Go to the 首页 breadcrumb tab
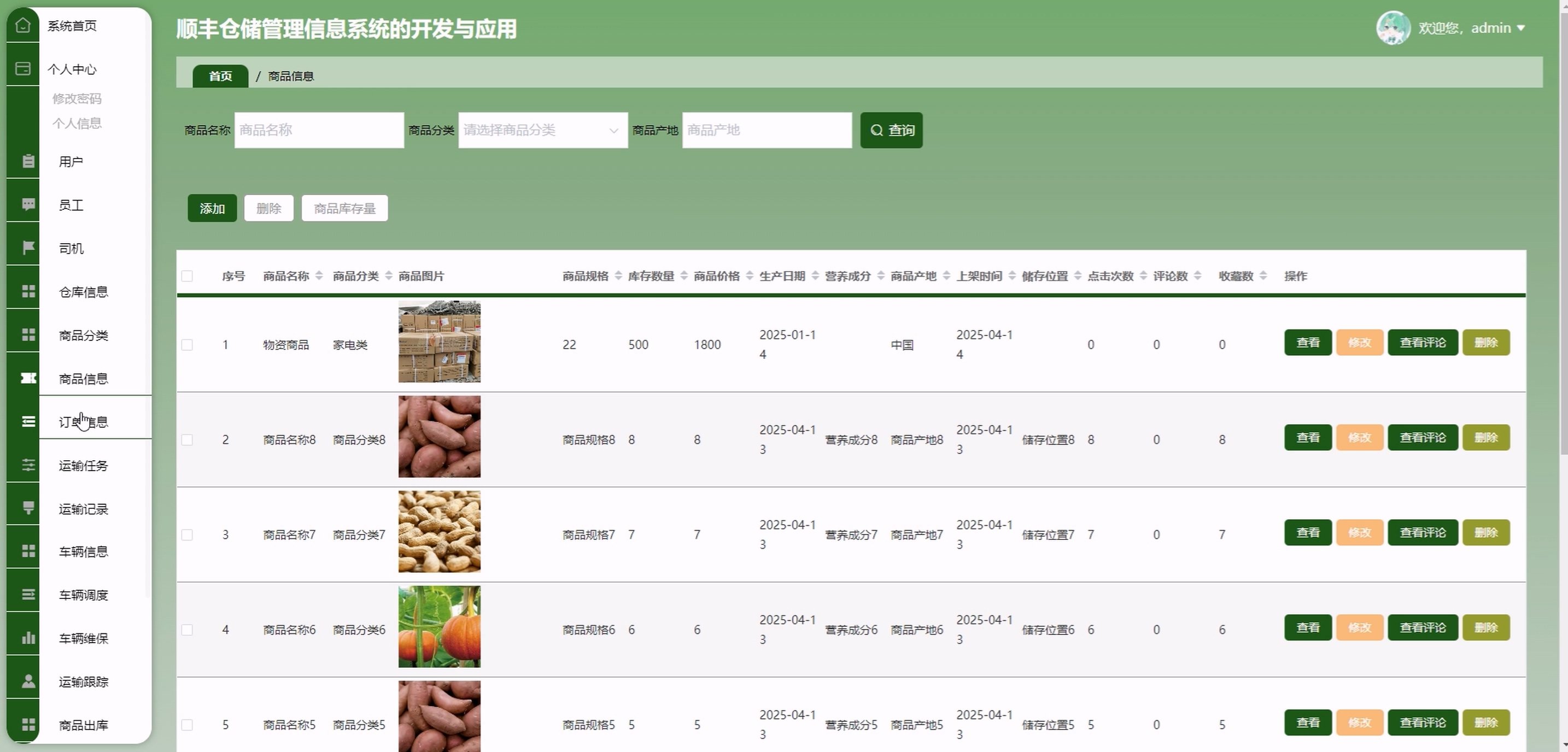This screenshot has width=1568, height=752. click(220, 76)
